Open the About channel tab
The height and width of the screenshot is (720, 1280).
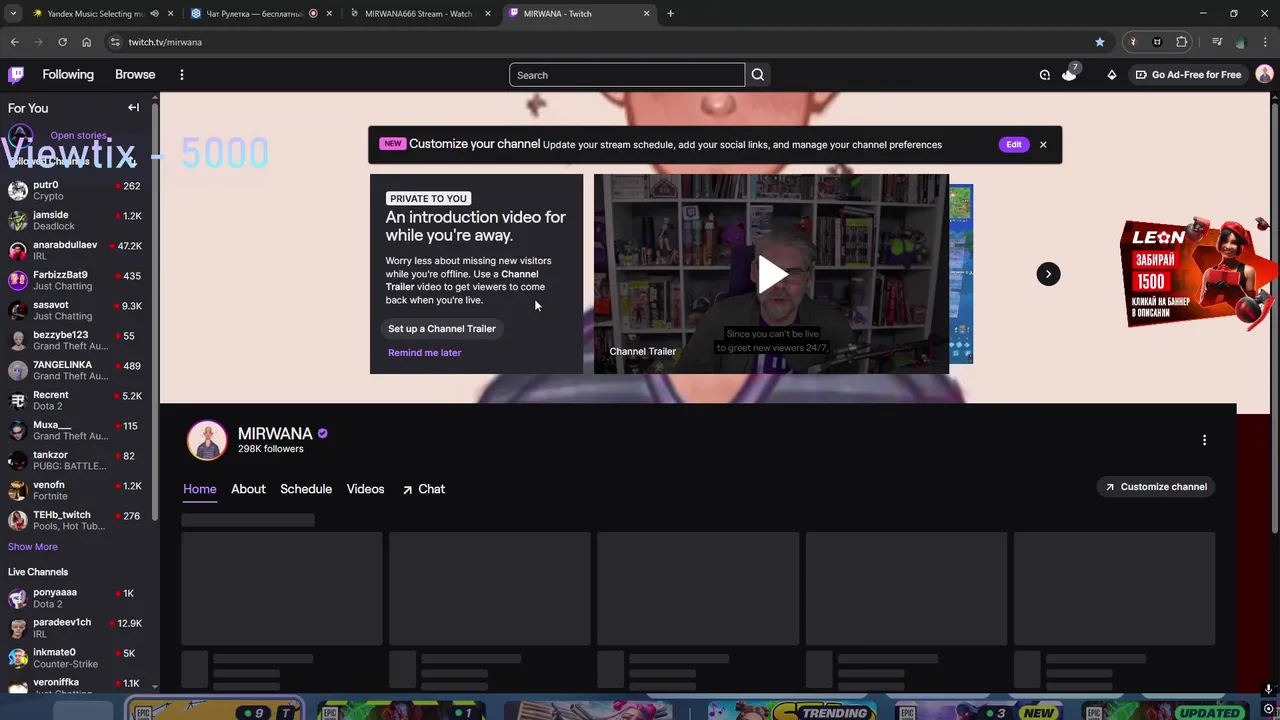click(x=248, y=489)
